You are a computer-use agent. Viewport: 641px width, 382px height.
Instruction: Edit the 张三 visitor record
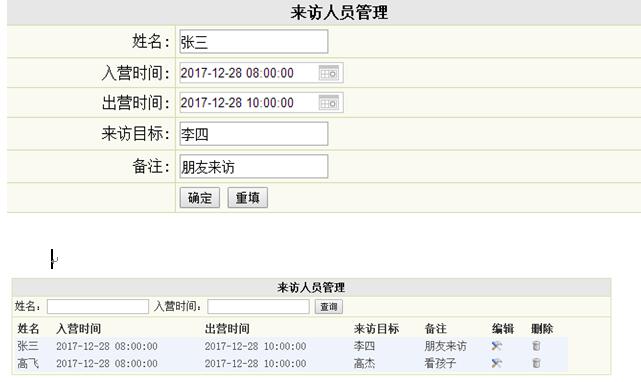pyautogui.click(x=497, y=346)
